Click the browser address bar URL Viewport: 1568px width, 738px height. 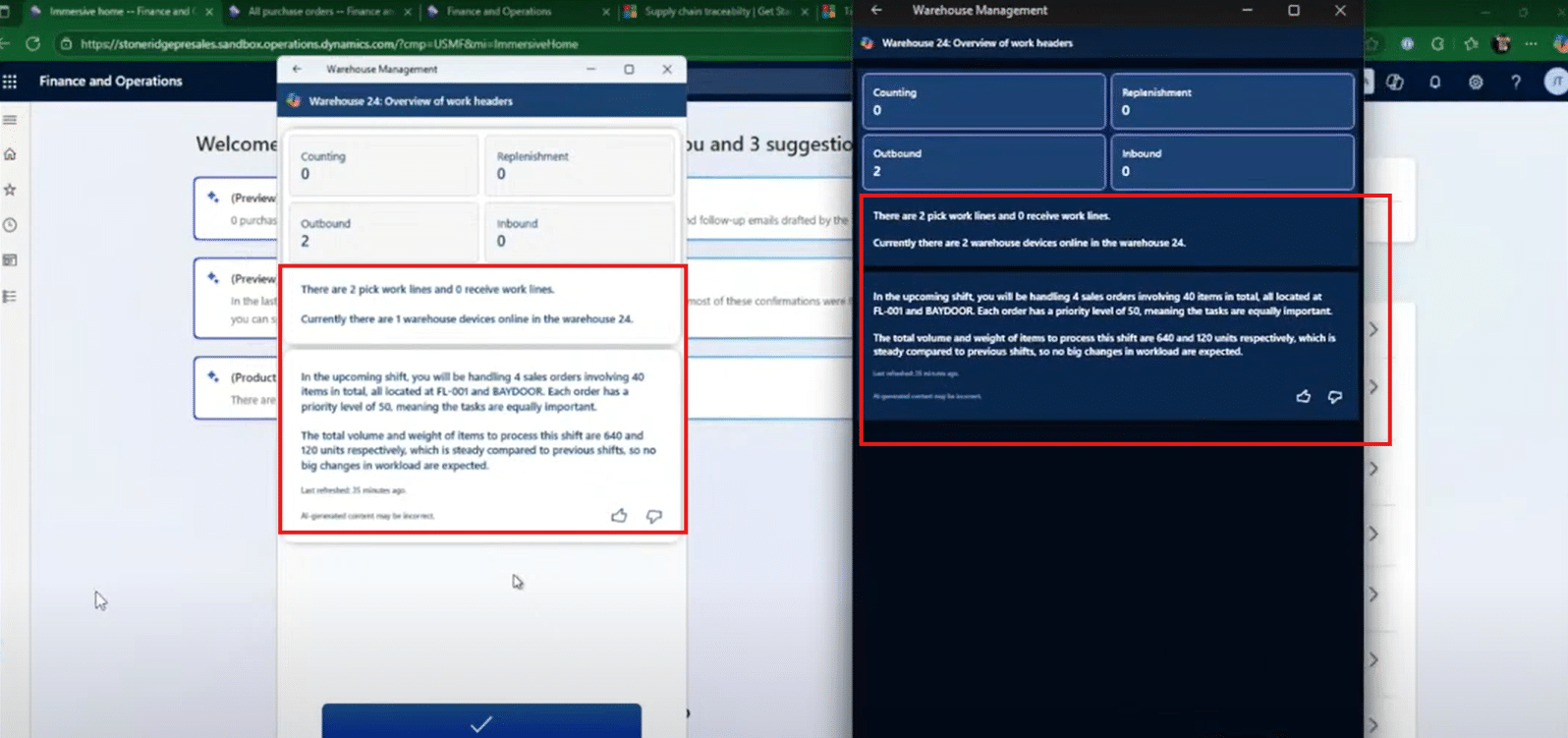pyautogui.click(x=329, y=44)
